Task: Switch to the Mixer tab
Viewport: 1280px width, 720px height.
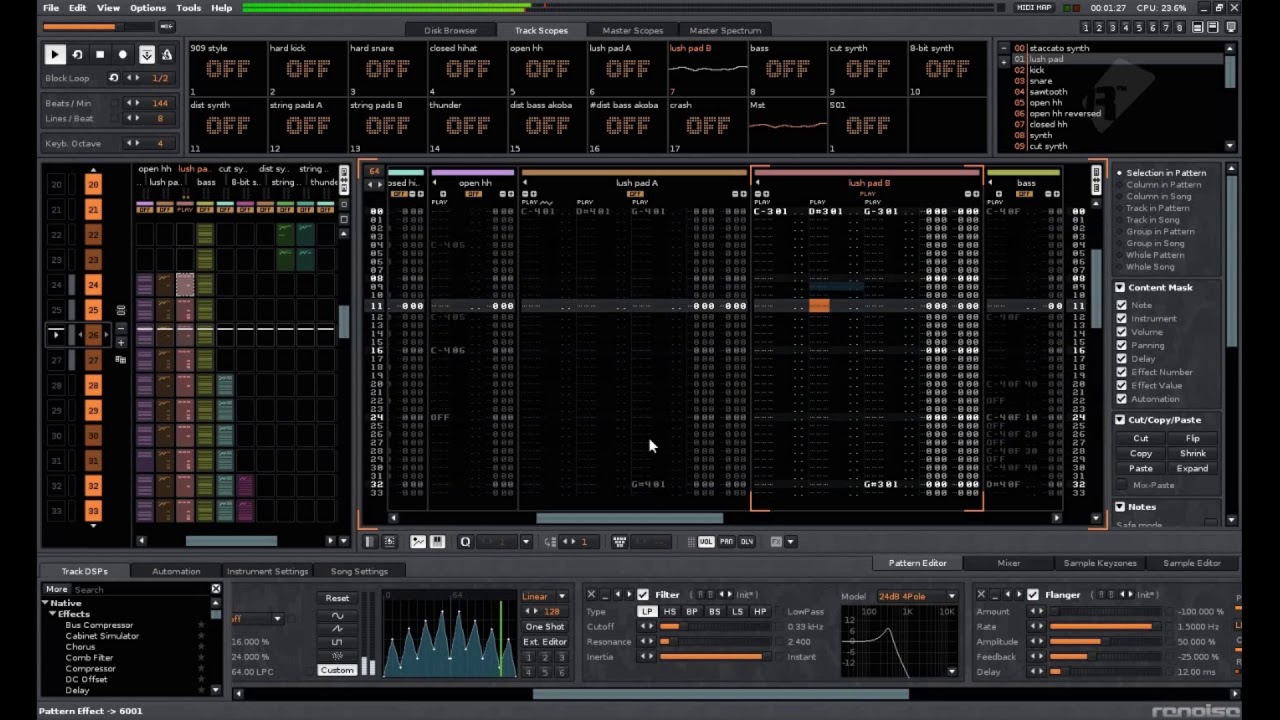Action: 1008,563
